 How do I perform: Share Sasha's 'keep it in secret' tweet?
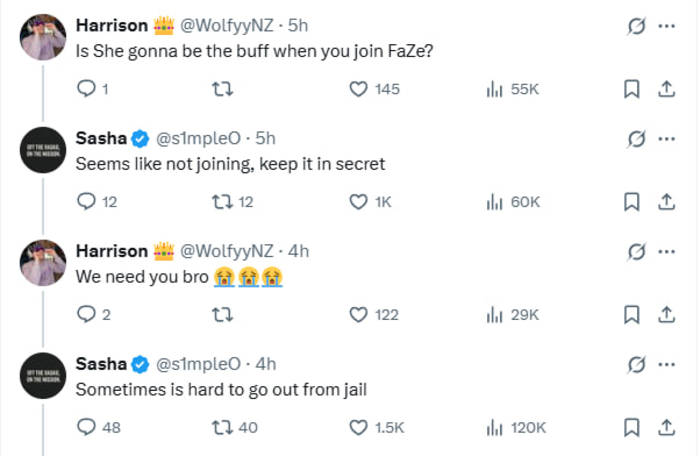pos(665,202)
